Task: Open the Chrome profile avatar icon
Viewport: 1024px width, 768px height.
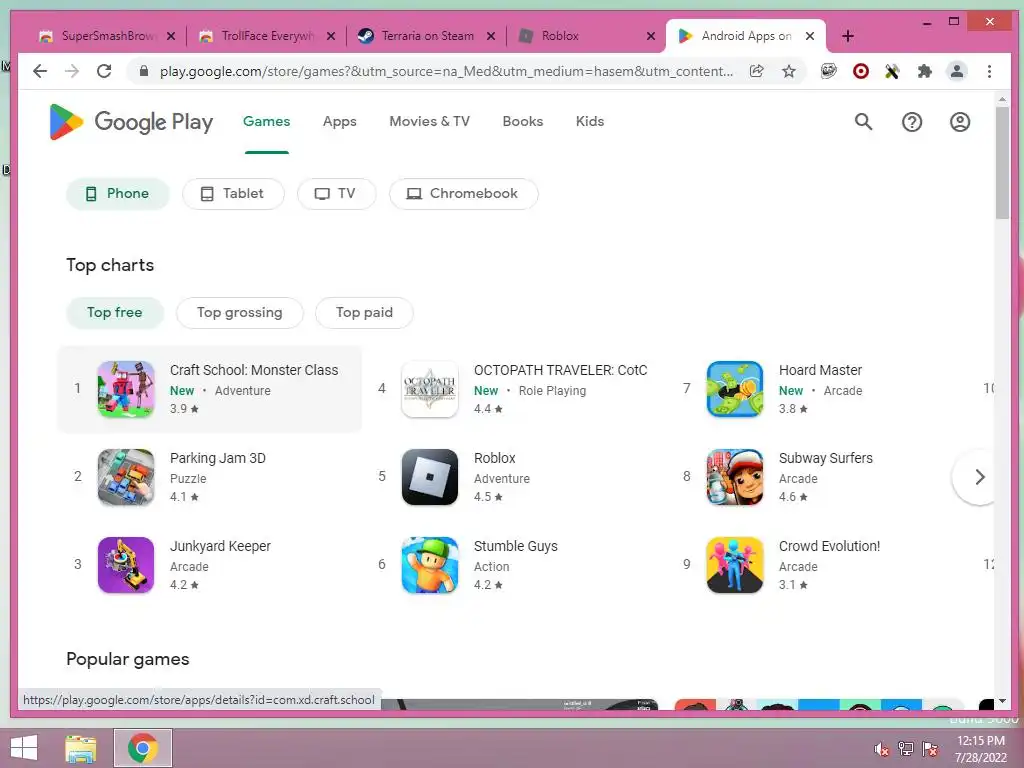Action: point(957,71)
